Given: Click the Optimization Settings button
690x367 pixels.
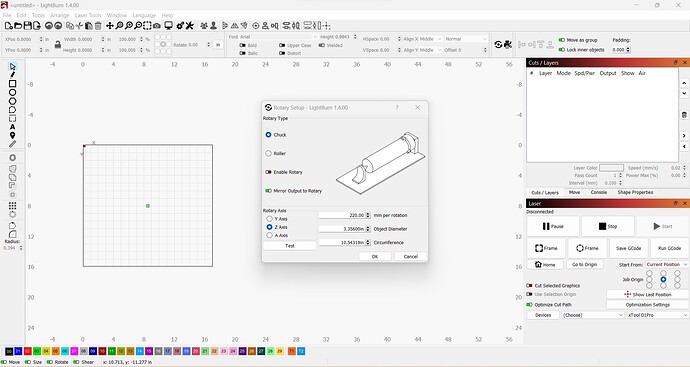Looking at the screenshot, I should point(647,305).
